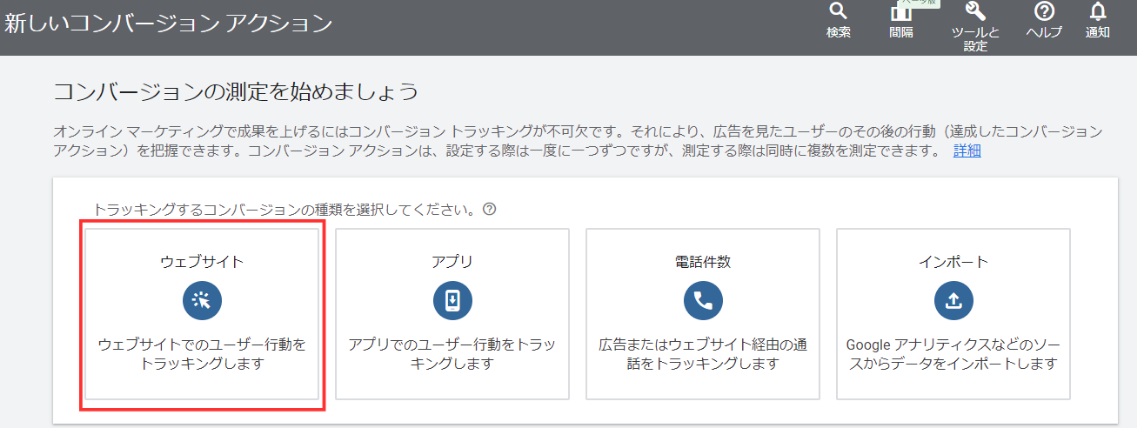
Task: Click the 間隔 chart icon in header
Action: coord(901,12)
